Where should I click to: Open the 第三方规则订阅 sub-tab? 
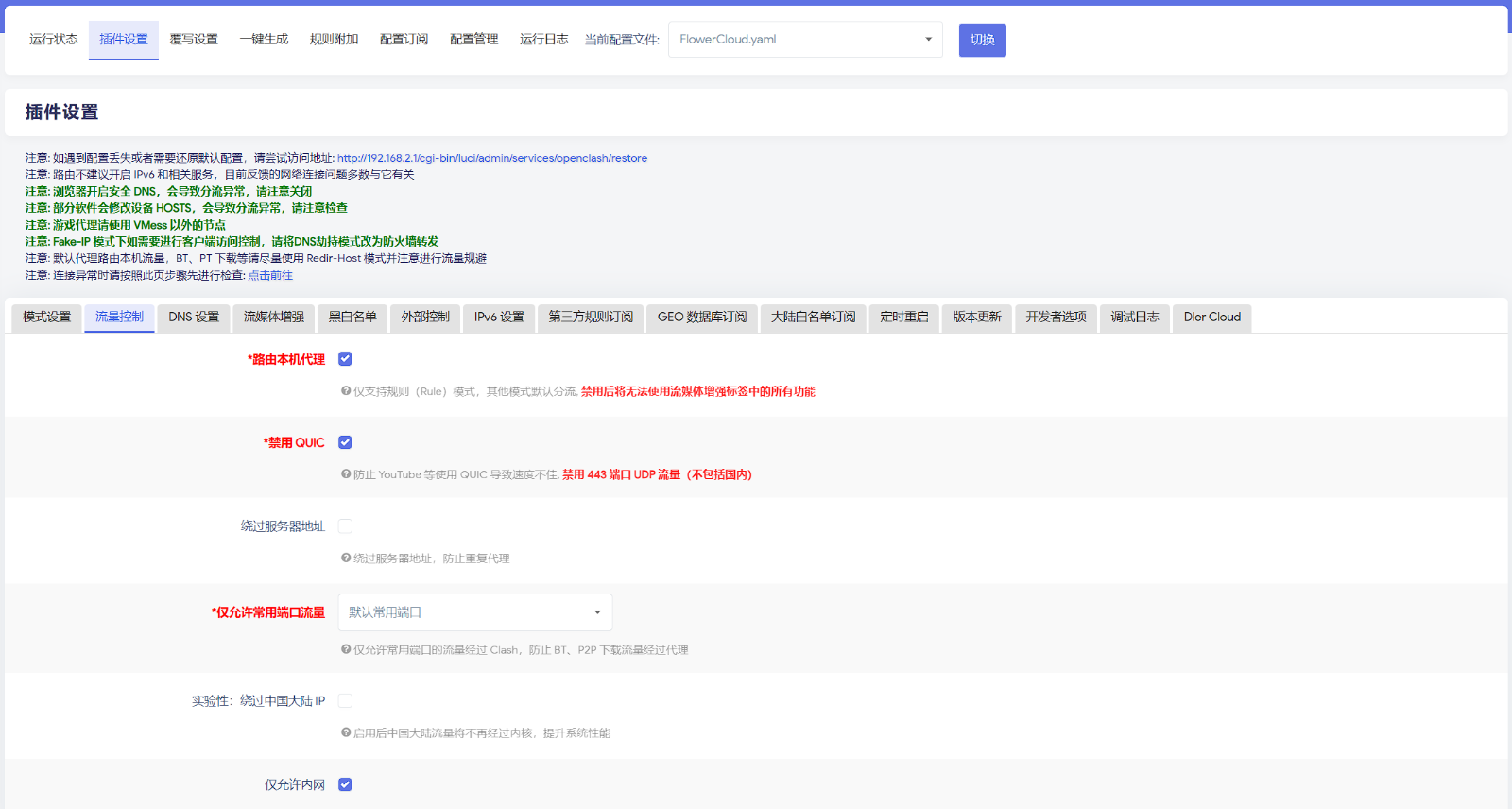tap(591, 318)
